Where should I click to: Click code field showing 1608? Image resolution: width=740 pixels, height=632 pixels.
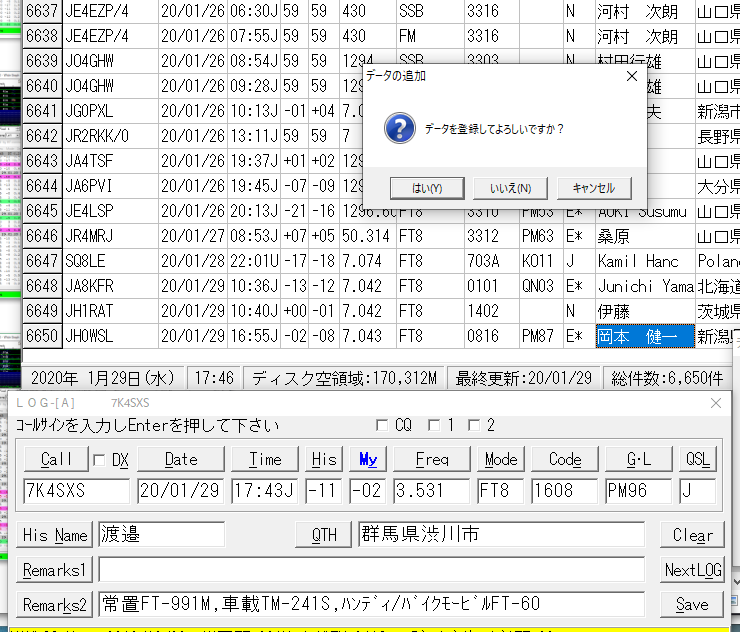click(x=565, y=490)
